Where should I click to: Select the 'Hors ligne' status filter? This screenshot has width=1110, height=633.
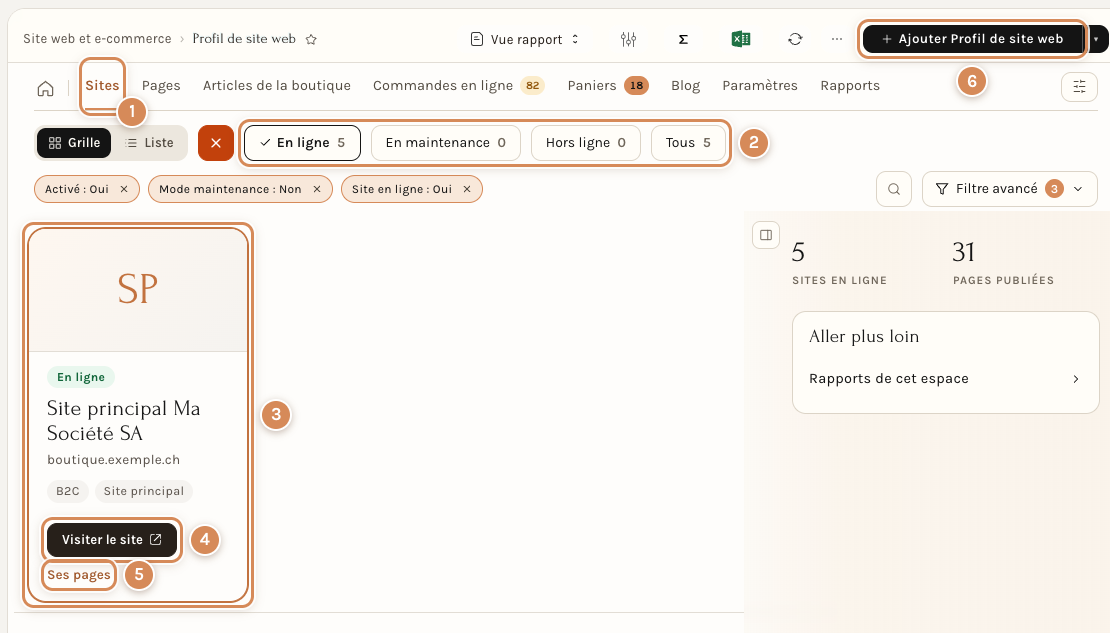click(x=585, y=143)
